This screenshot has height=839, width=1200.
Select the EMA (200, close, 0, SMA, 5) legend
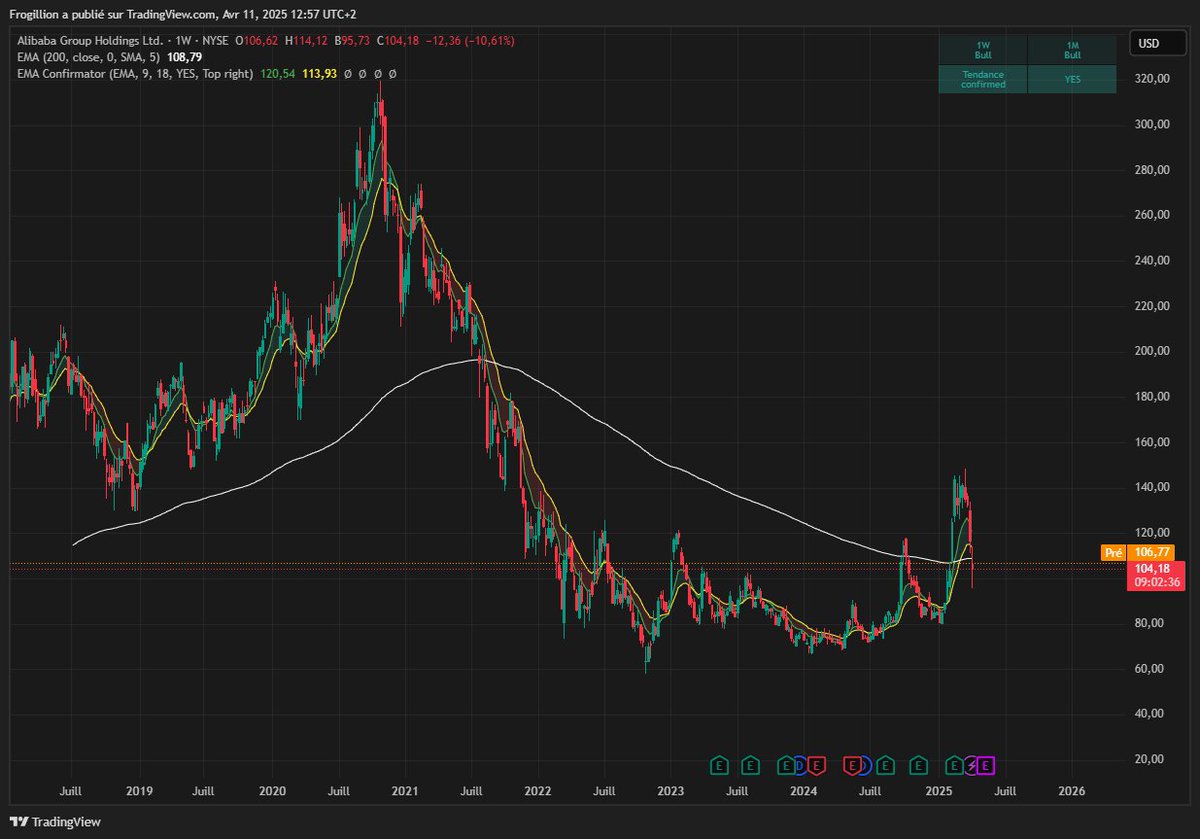click(88, 57)
